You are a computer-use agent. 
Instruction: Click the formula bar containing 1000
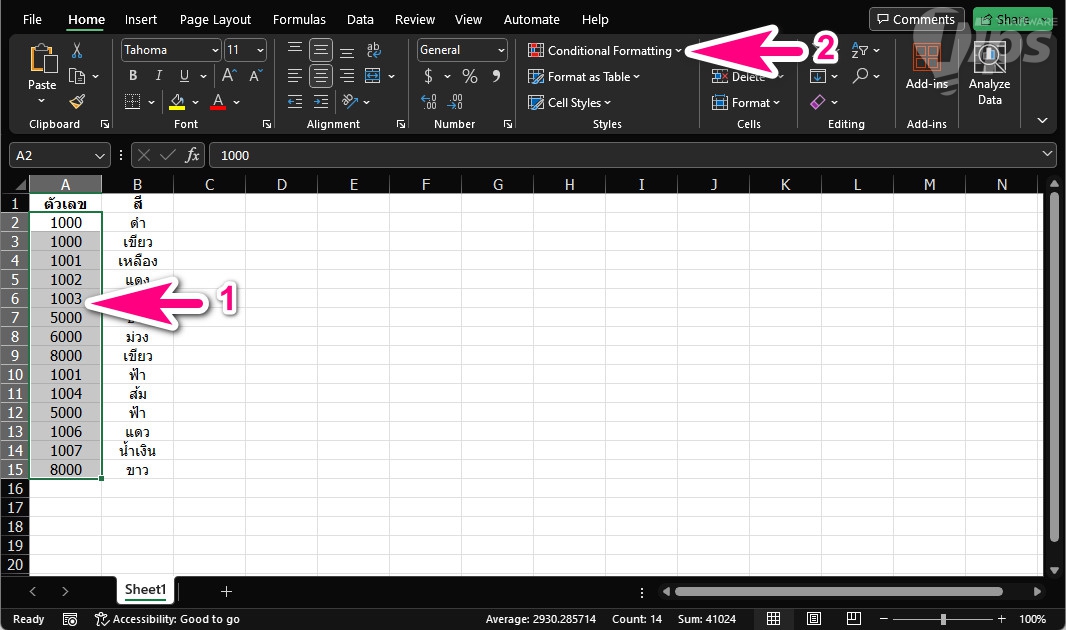[632, 155]
